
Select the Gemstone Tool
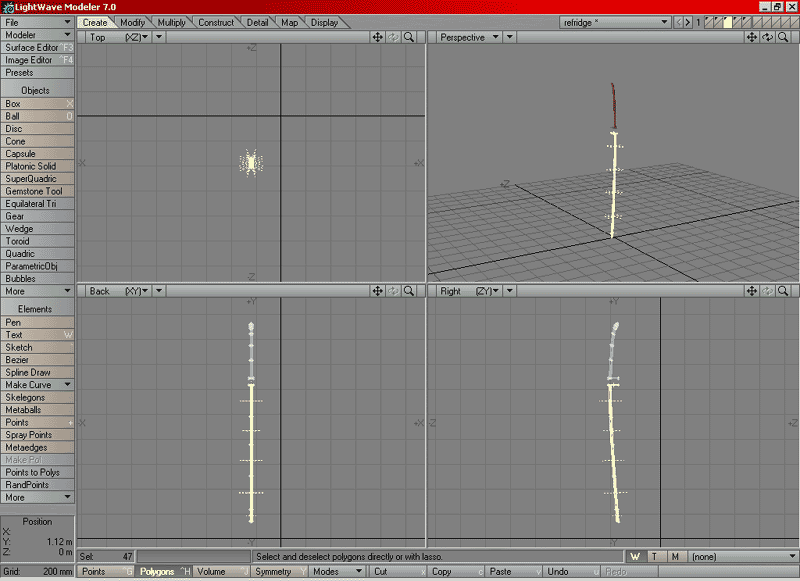pos(37,191)
